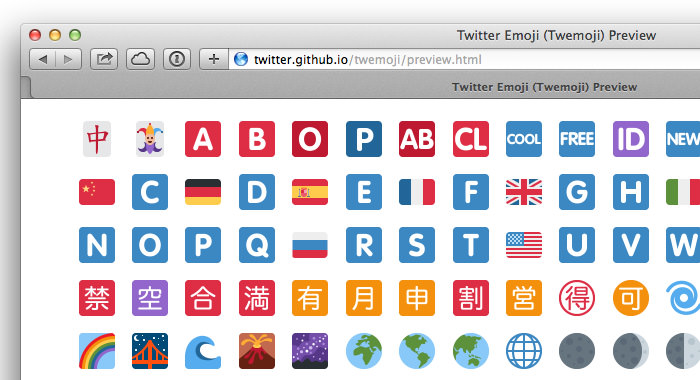Viewport: 700px width, 380px height.
Task: Click the red 割 discount emoji
Action: point(471,298)
